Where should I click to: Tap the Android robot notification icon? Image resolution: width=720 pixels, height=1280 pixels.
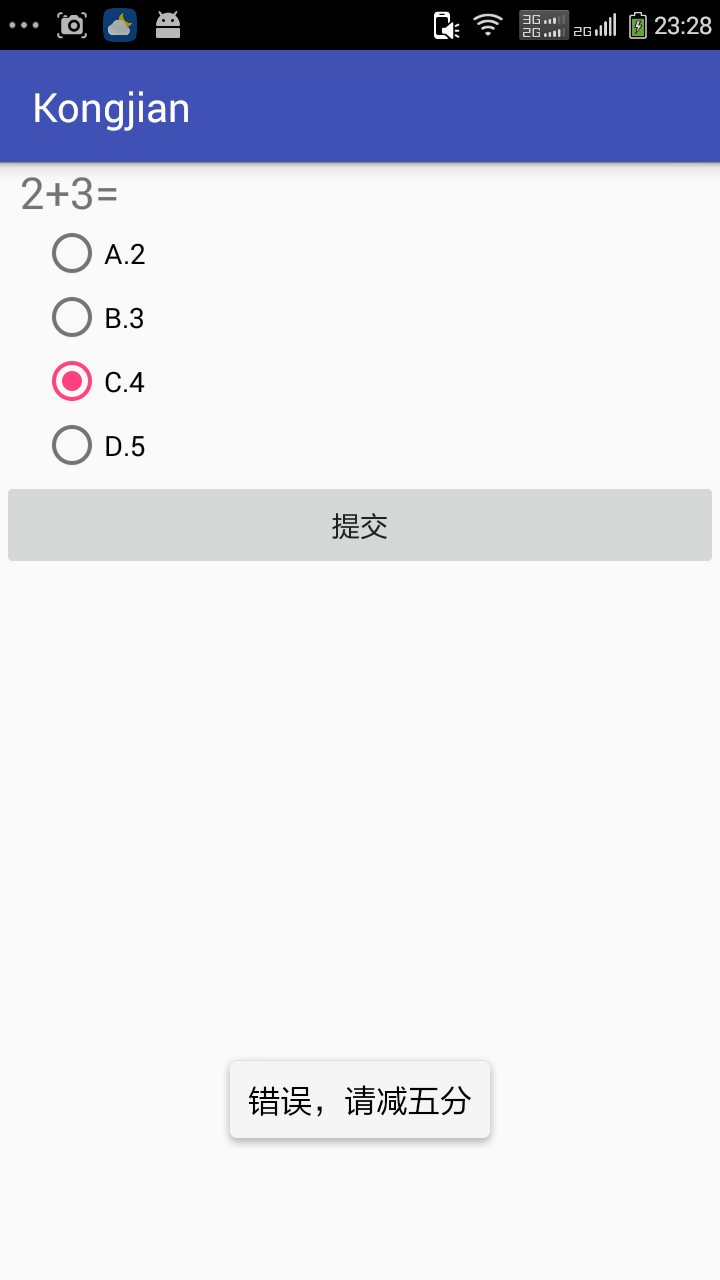click(168, 25)
